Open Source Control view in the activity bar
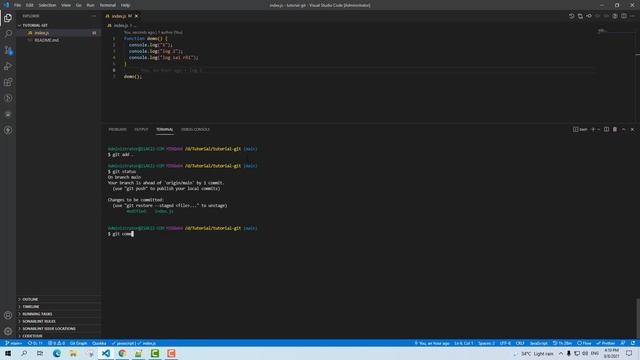 click(x=8, y=50)
